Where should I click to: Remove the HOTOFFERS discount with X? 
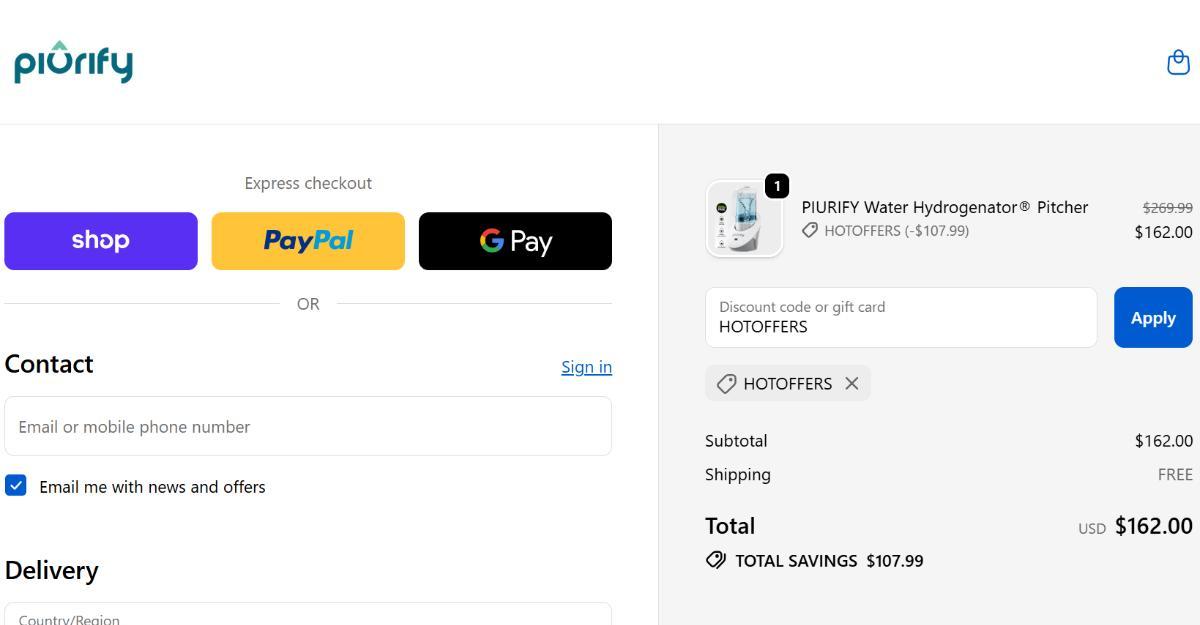click(852, 383)
